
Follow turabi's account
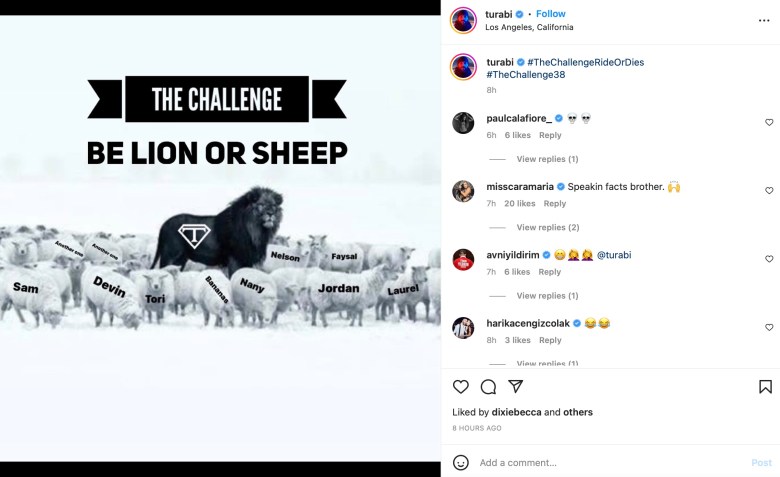coord(551,14)
